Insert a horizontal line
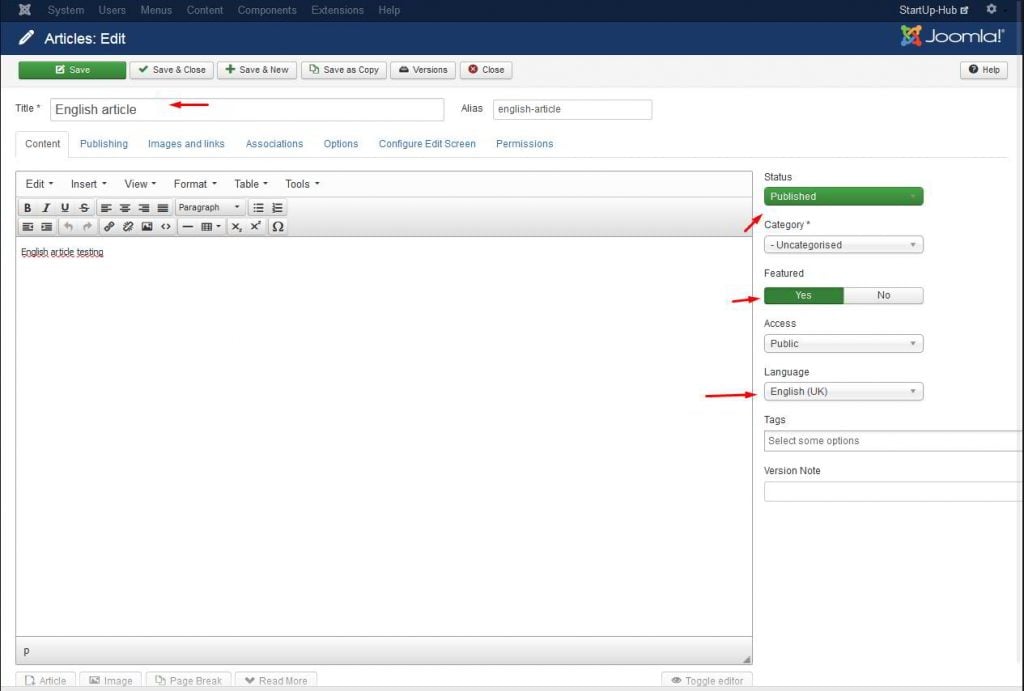 pyautogui.click(x=187, y=227)
